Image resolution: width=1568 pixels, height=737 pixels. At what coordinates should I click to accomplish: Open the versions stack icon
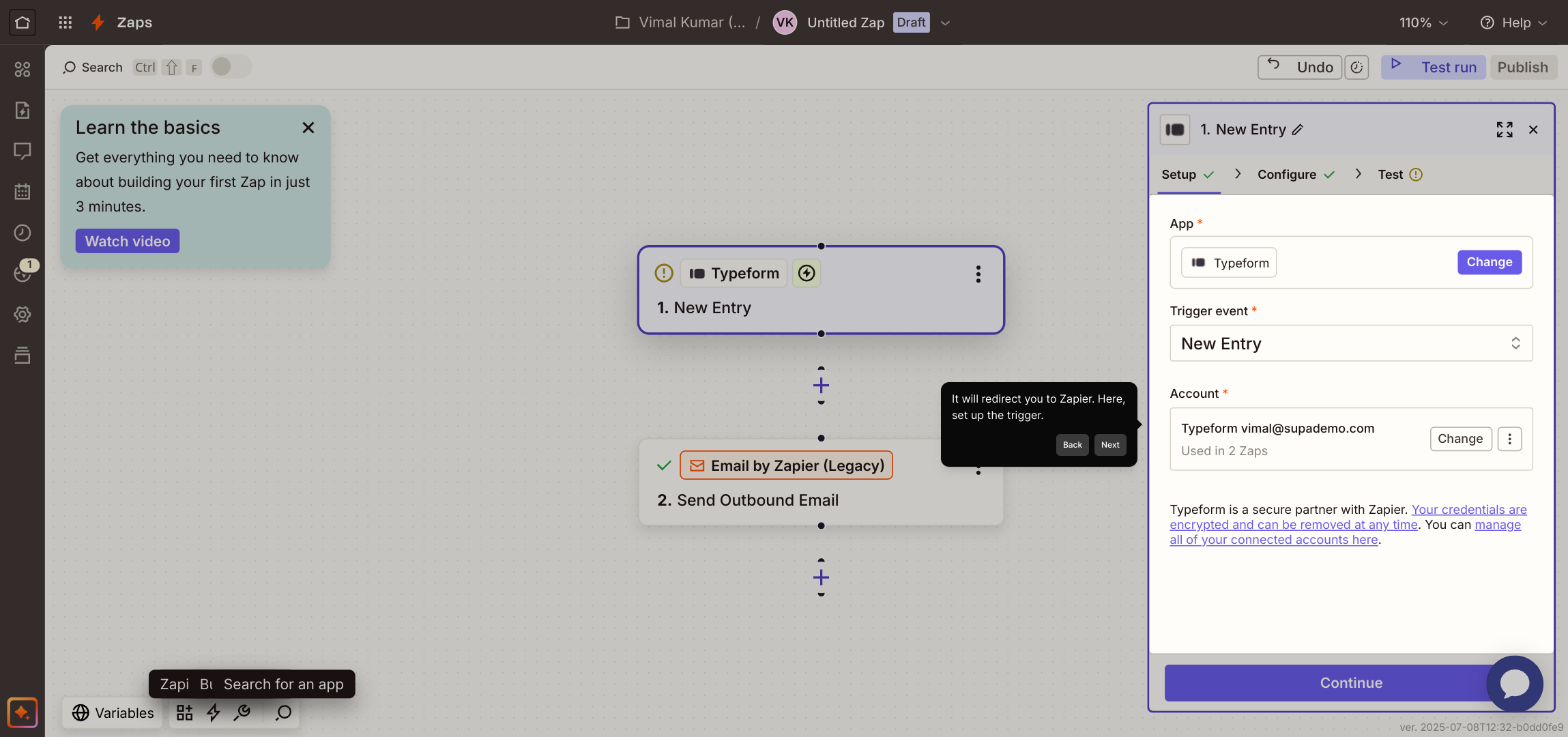(23, 356)
